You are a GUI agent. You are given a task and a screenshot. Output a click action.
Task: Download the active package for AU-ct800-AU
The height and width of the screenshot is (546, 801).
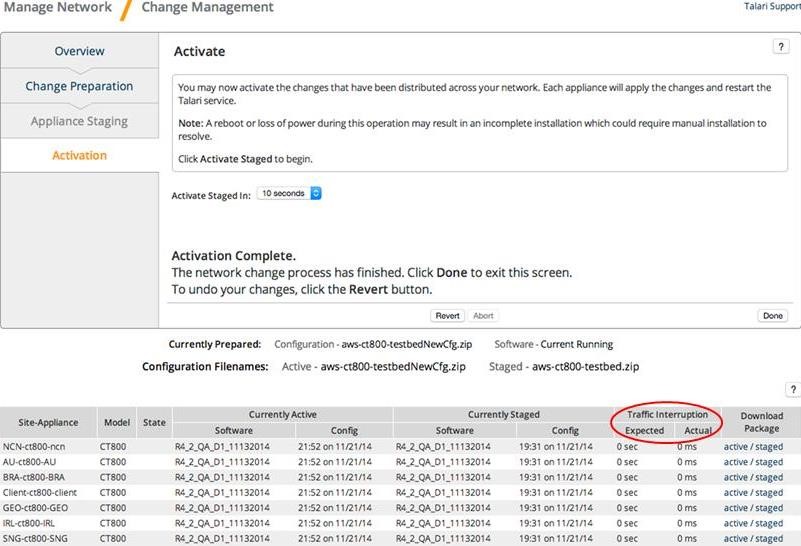736,462
